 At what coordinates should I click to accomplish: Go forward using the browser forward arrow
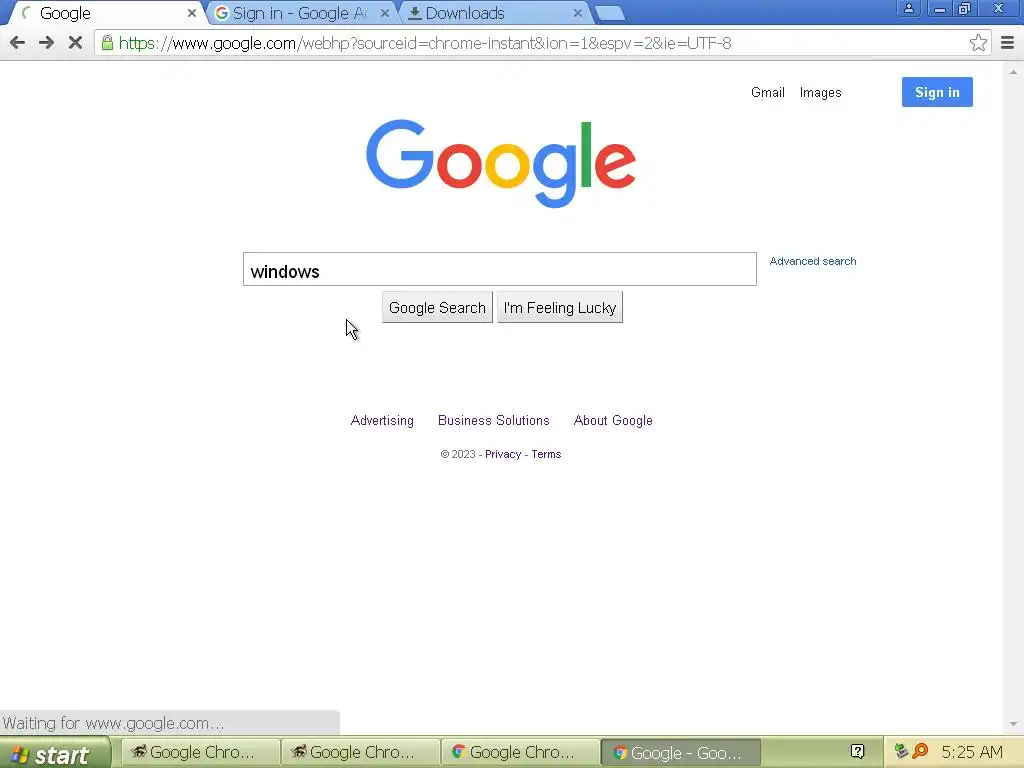46,43
